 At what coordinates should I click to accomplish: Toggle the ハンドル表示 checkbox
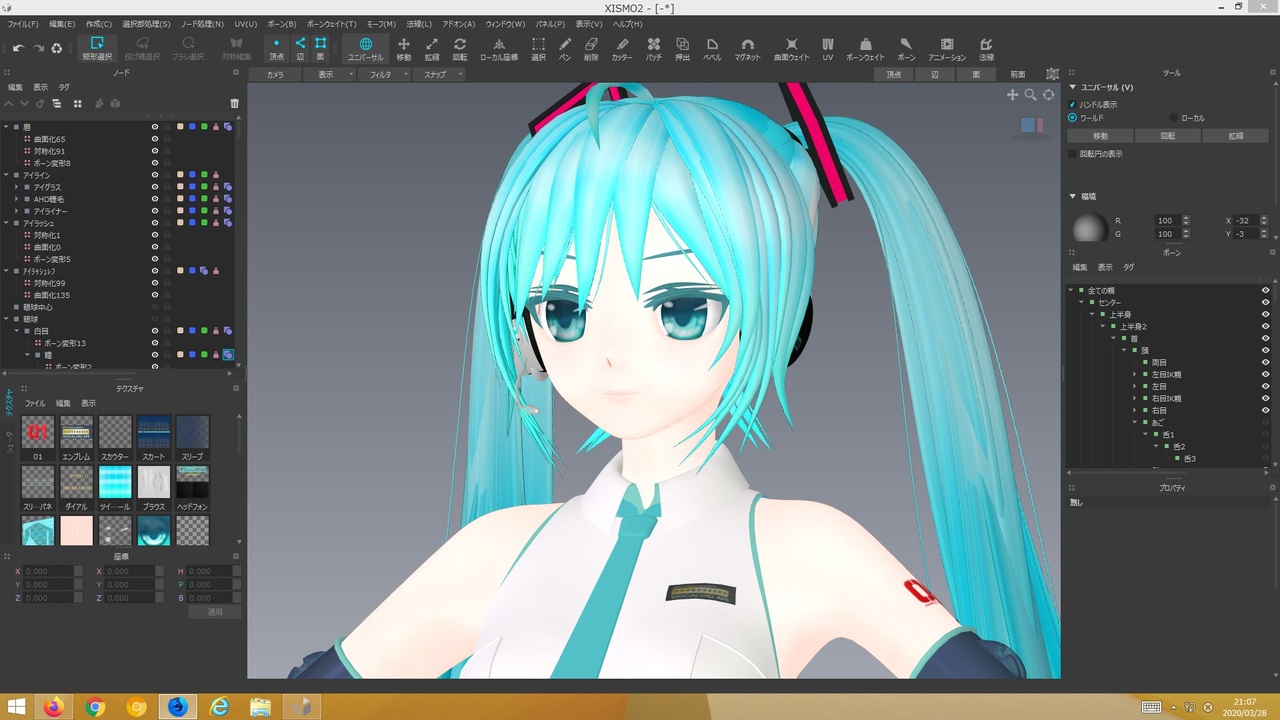[x=1073, y=104]
